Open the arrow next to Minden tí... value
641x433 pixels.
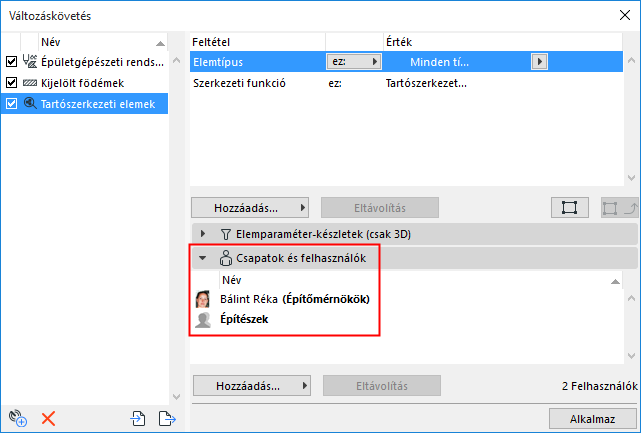point(539,62)
